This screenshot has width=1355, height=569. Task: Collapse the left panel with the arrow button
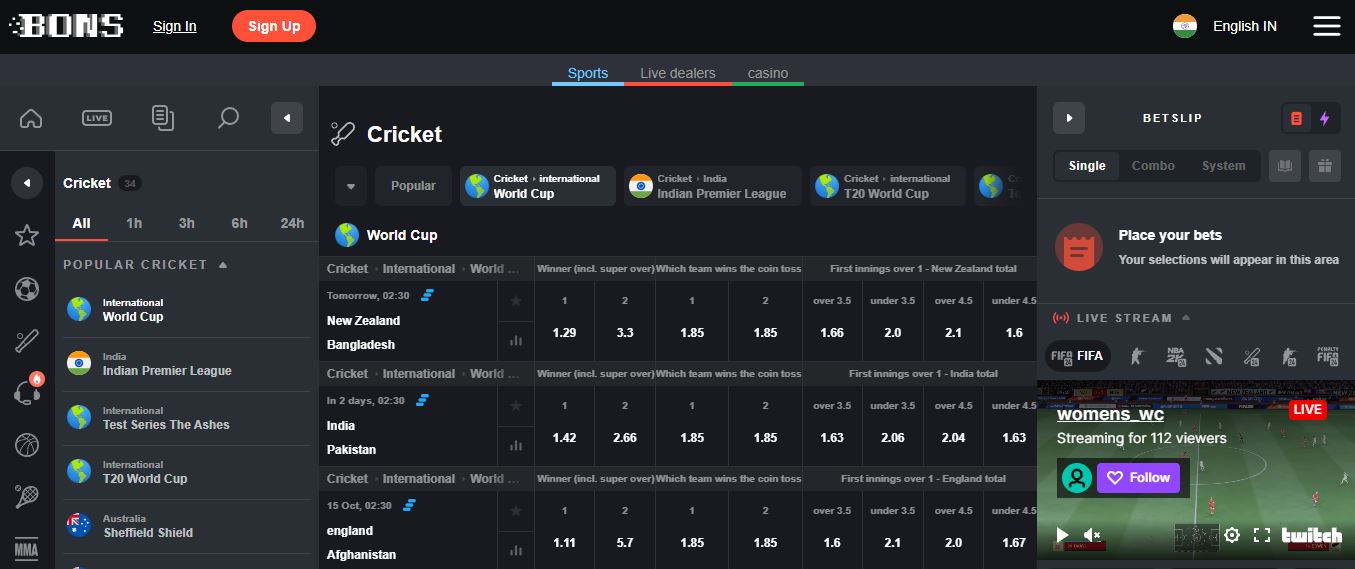[x=287, y=118]
